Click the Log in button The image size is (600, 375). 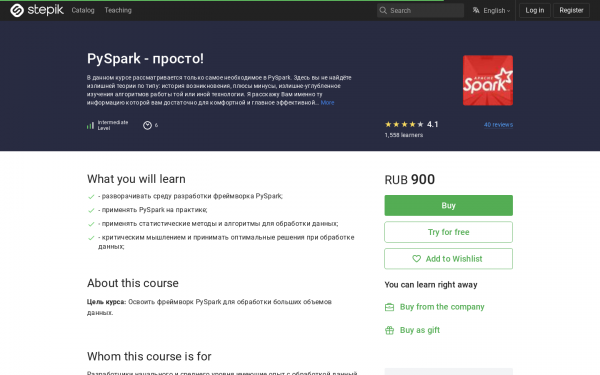point(535,10)
